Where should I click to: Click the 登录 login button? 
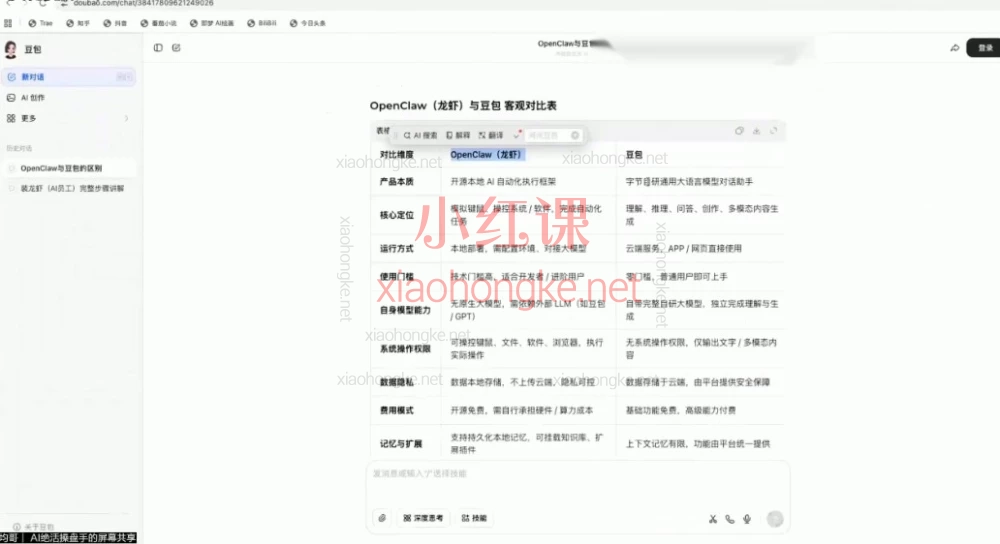tap(985, 48)
